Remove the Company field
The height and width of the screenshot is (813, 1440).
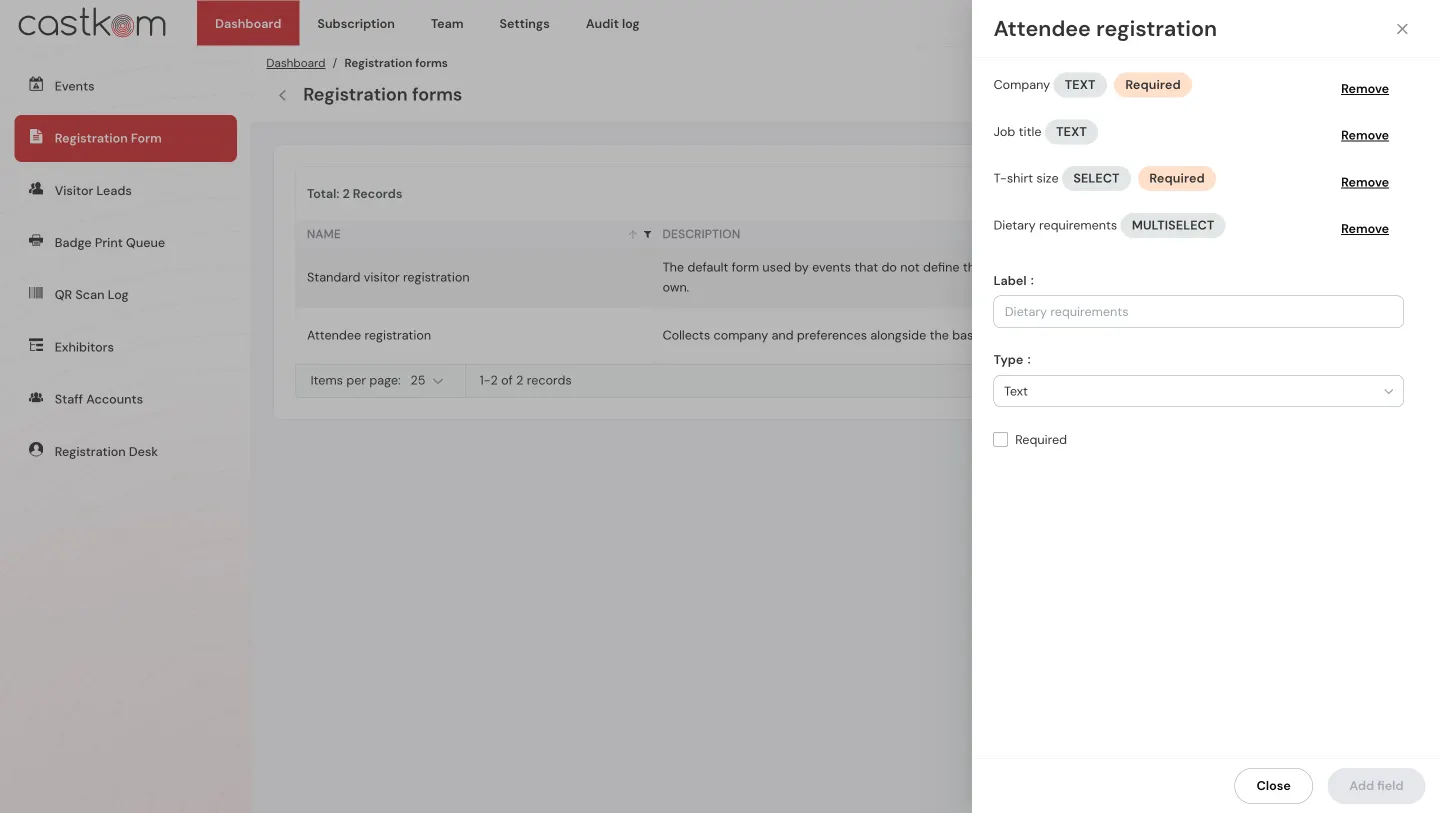tap(1364, 89)
